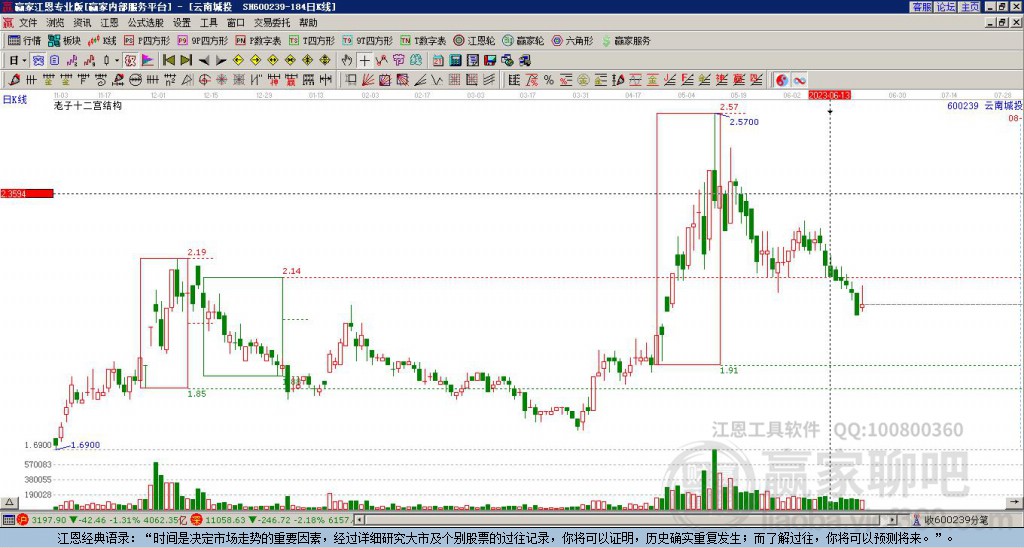The height and width of the screenshot is (548, 1024).
Task: Open 赢家服务 services
Action: pyautogui.click(x=626, y=40)
